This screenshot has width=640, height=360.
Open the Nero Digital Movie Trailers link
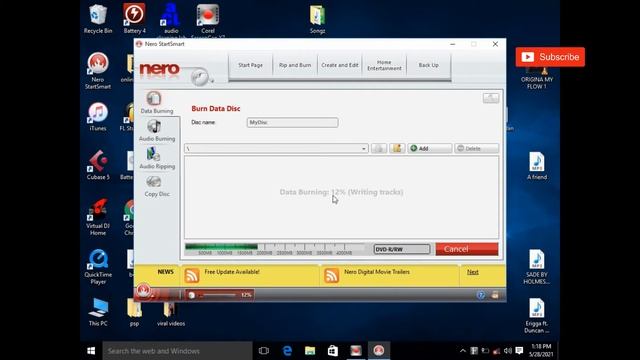[377, 272]
